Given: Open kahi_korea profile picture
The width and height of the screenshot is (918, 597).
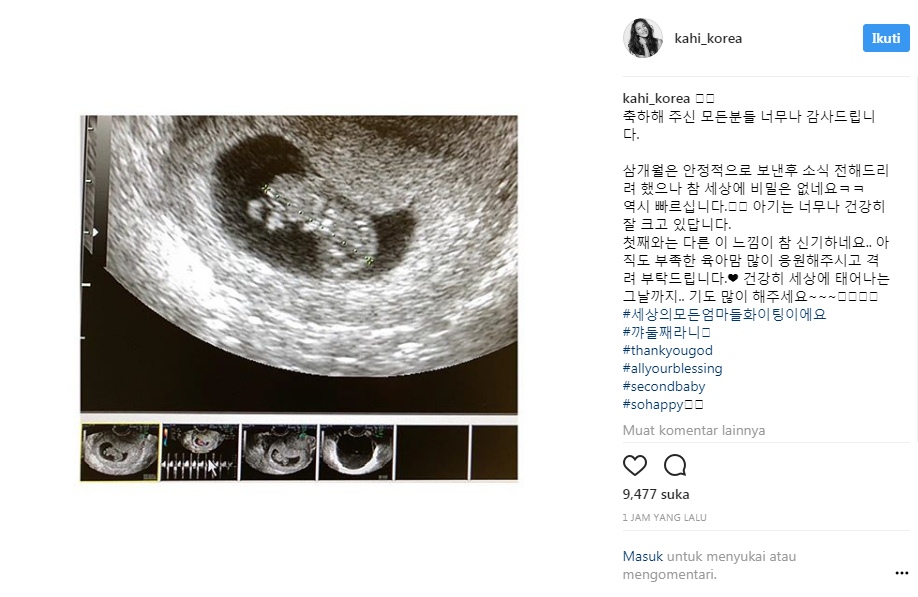Looking at the screenshot, I should click(642, 38).
